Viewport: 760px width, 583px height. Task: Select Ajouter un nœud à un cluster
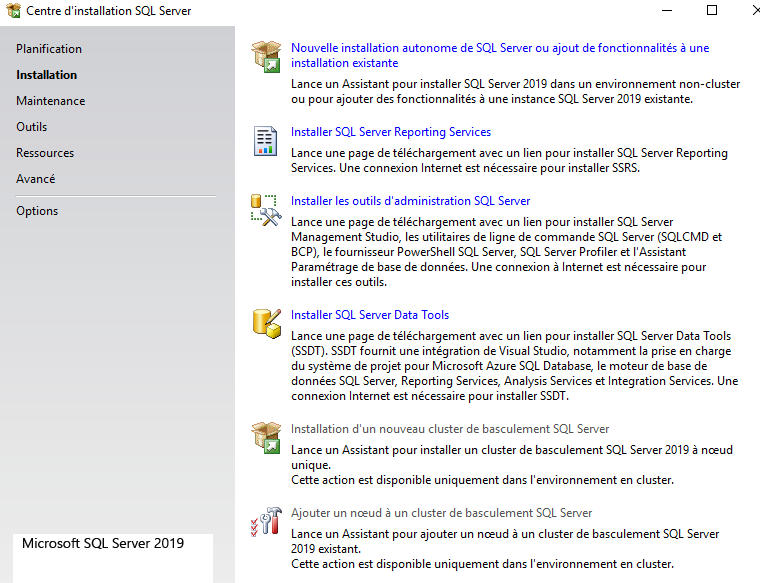click(441, 513)
